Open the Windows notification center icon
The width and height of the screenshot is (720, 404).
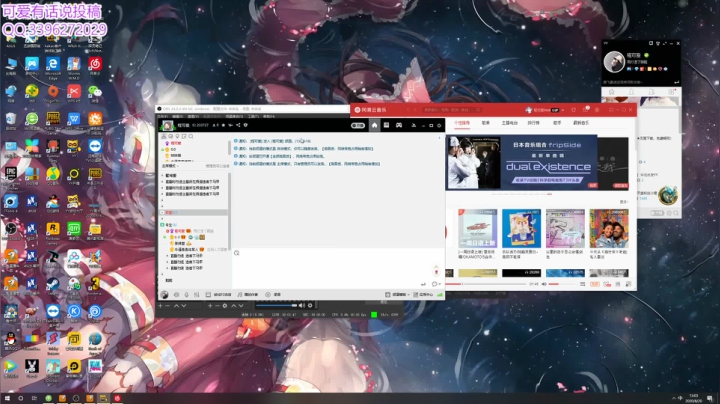click(710, 398)
